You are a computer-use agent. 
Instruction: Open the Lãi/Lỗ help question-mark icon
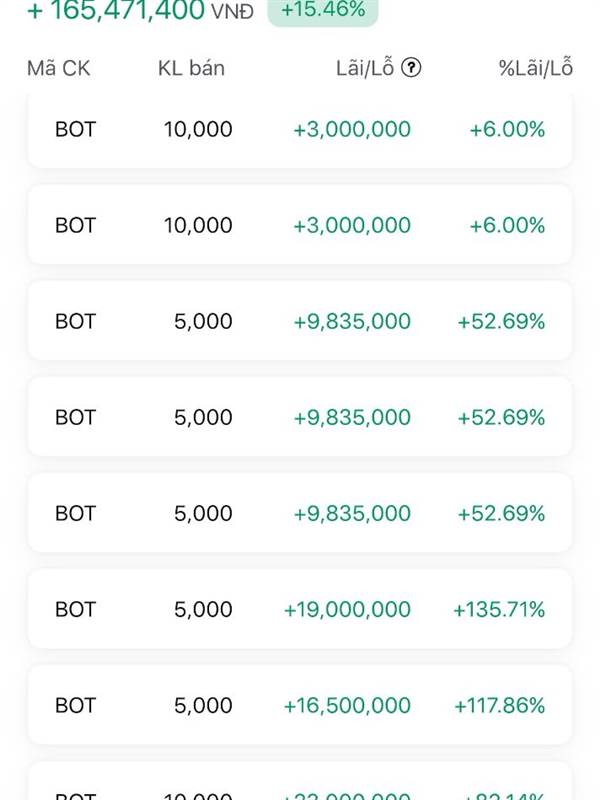[411, 67]
